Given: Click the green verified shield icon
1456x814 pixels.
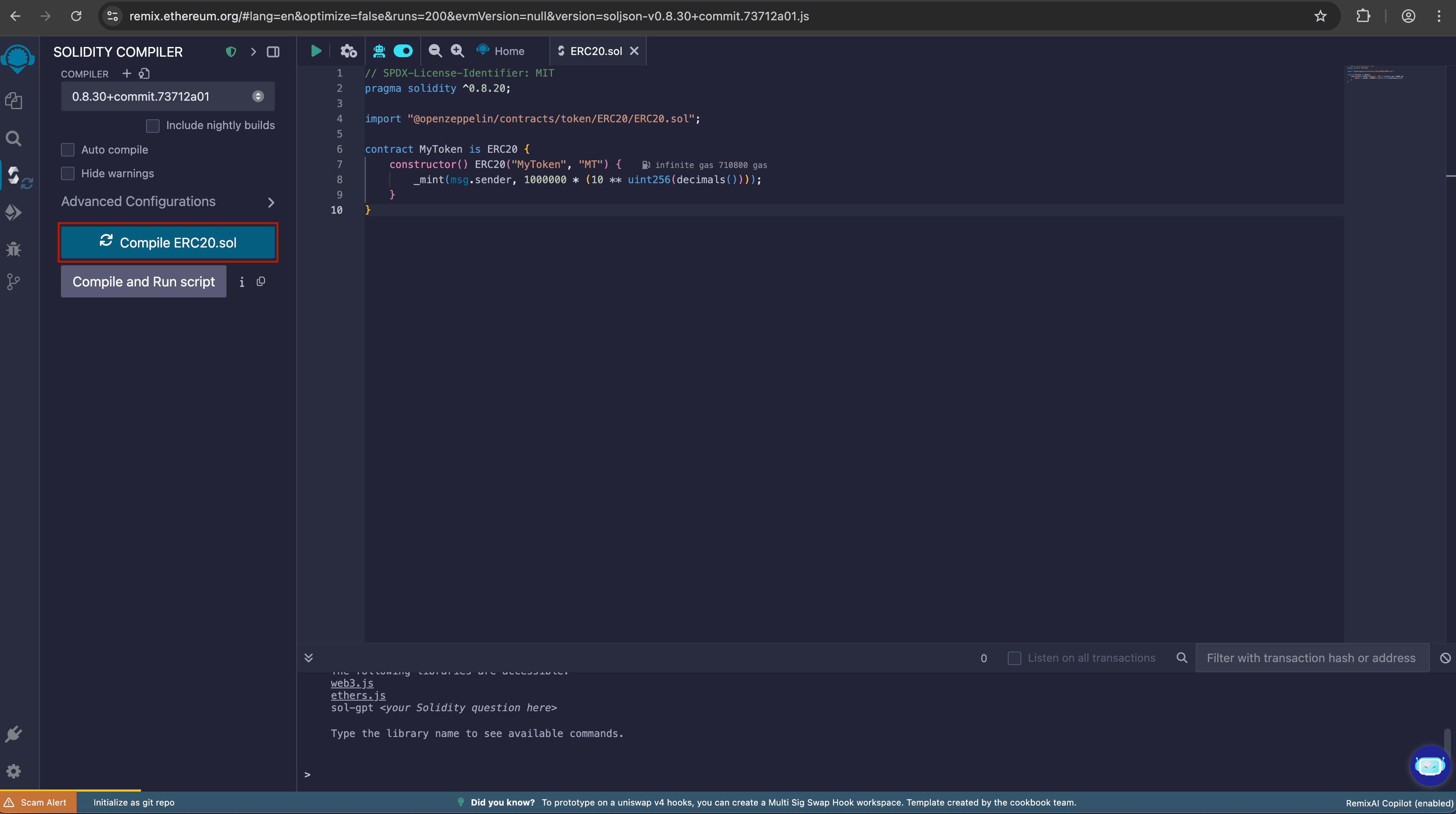Looking at the screenshot, I should point(231,52).
